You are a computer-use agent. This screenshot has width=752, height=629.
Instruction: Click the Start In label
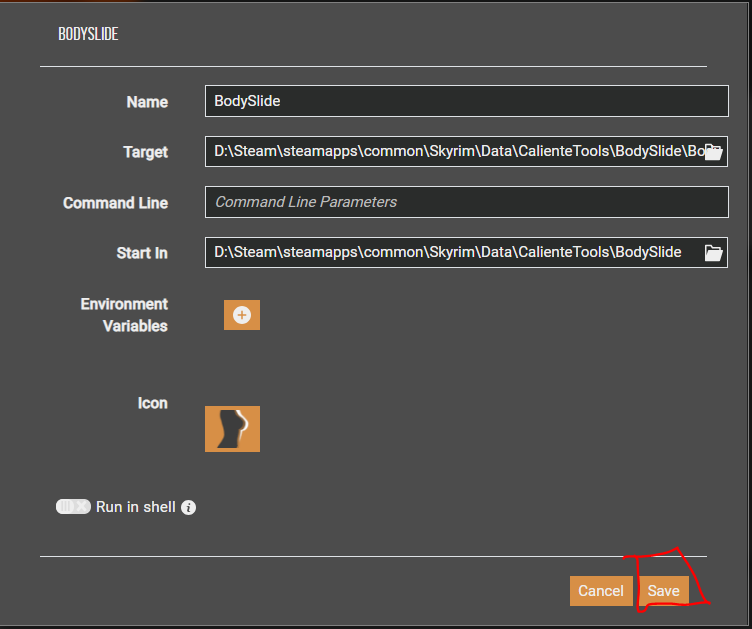click(x=142, y=253)
